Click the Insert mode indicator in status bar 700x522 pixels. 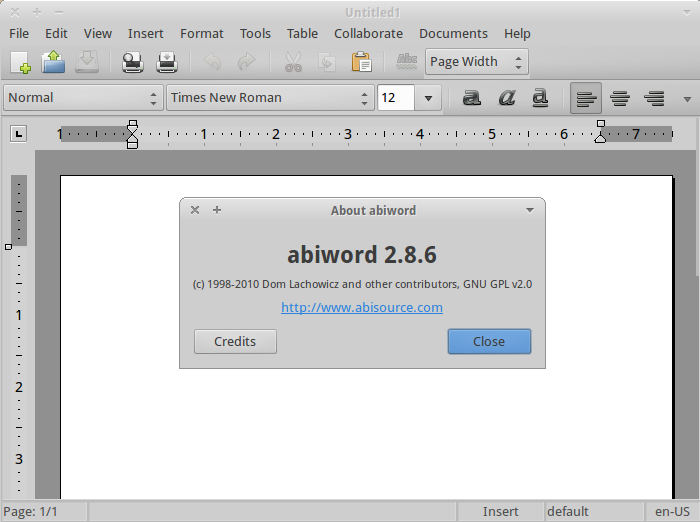(500, 511)
